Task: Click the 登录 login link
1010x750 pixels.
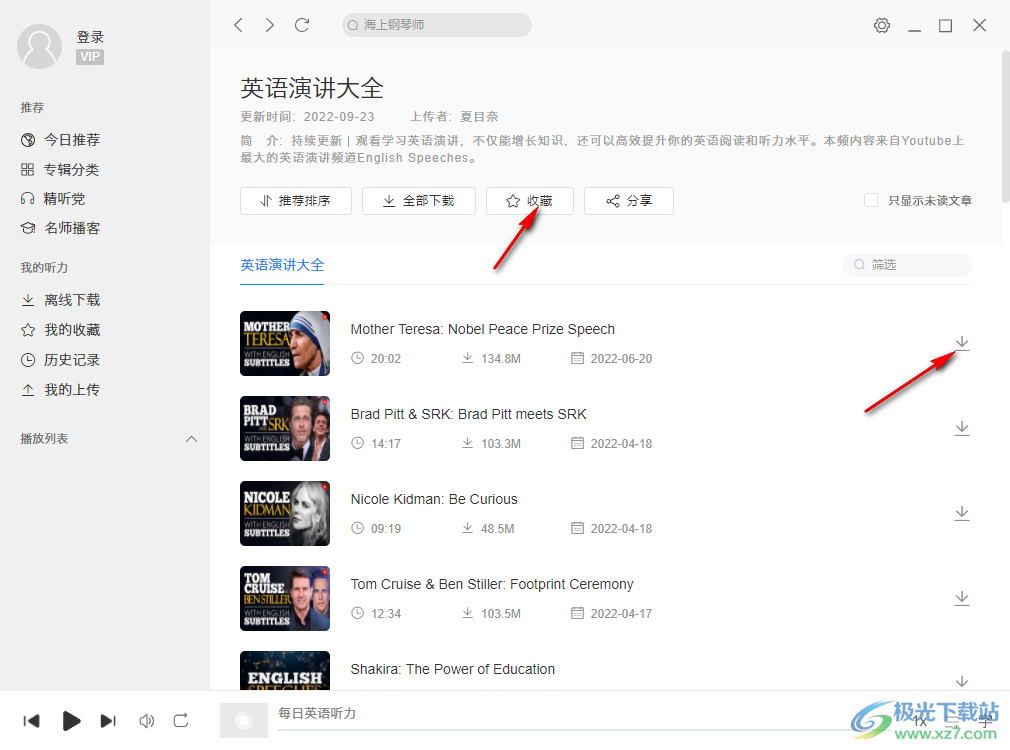Action: [x=90, y=37]
